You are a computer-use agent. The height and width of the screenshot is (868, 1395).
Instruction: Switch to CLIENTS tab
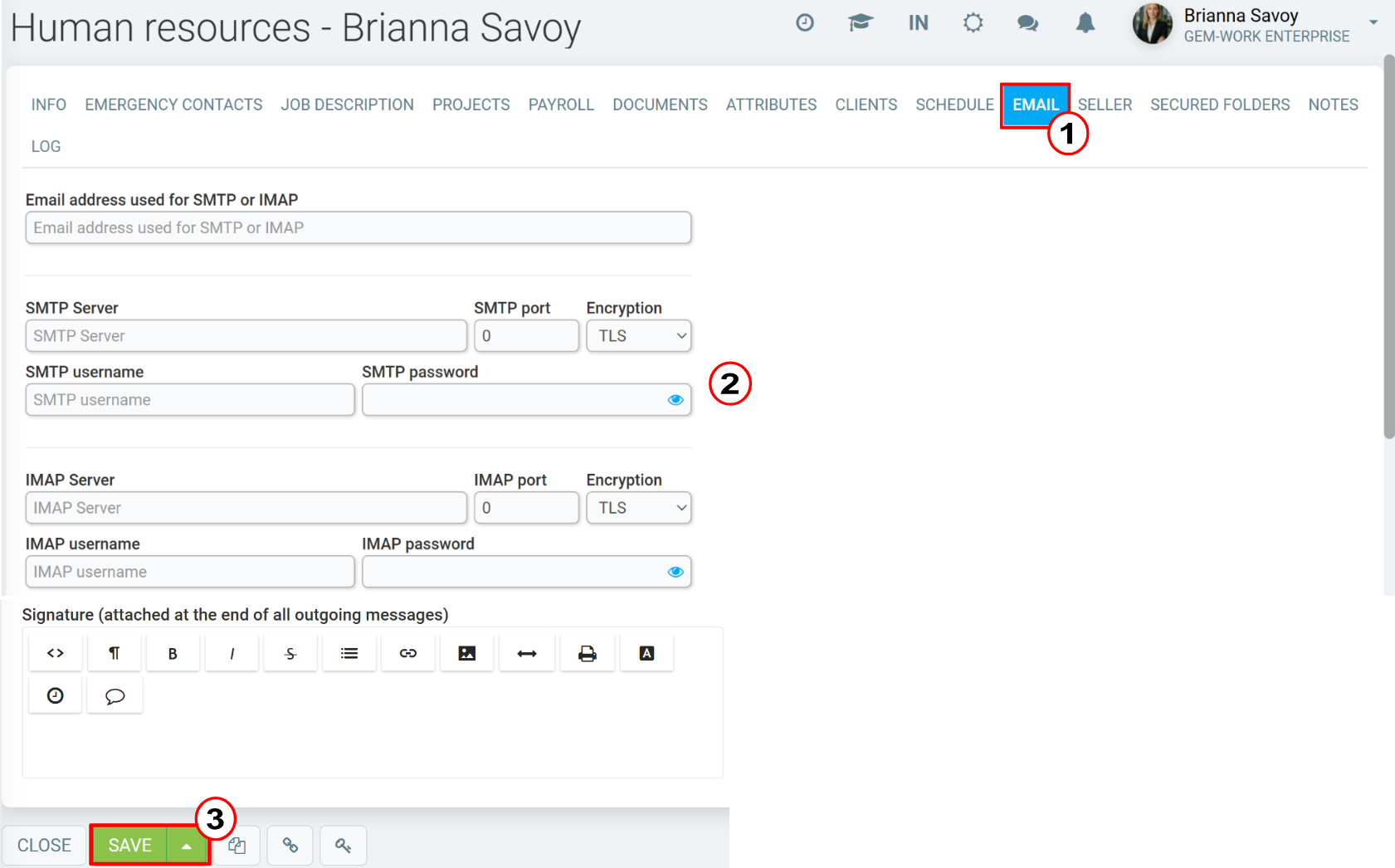[x=866, y=105]
